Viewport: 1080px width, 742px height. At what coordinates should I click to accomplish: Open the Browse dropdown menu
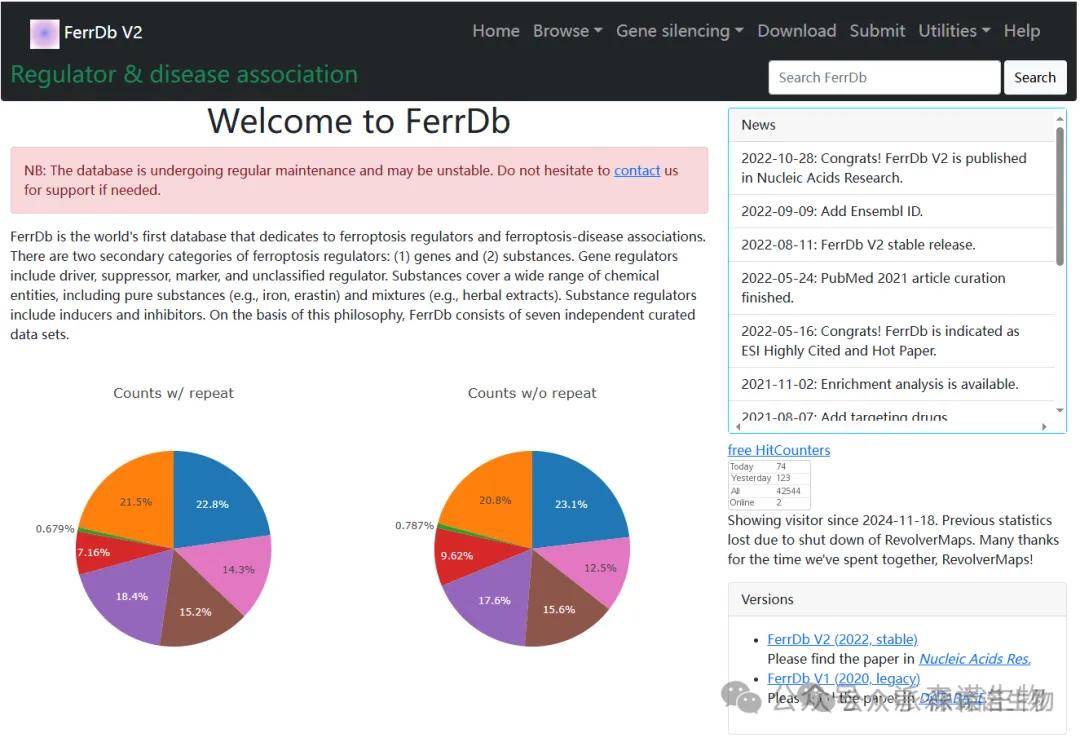(x=567, y=31)
